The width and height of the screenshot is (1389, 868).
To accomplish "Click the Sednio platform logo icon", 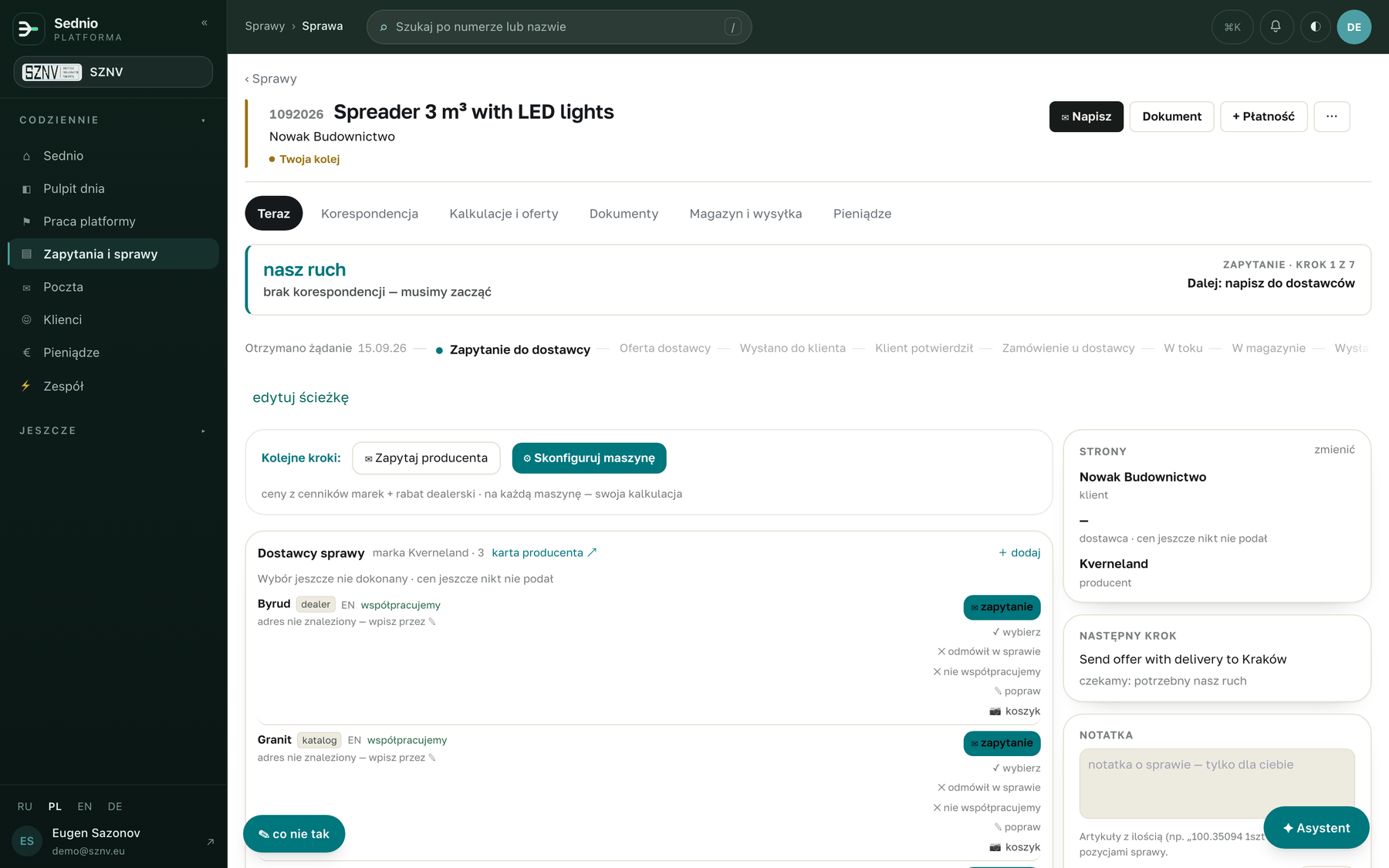I will tap(29, 29).
